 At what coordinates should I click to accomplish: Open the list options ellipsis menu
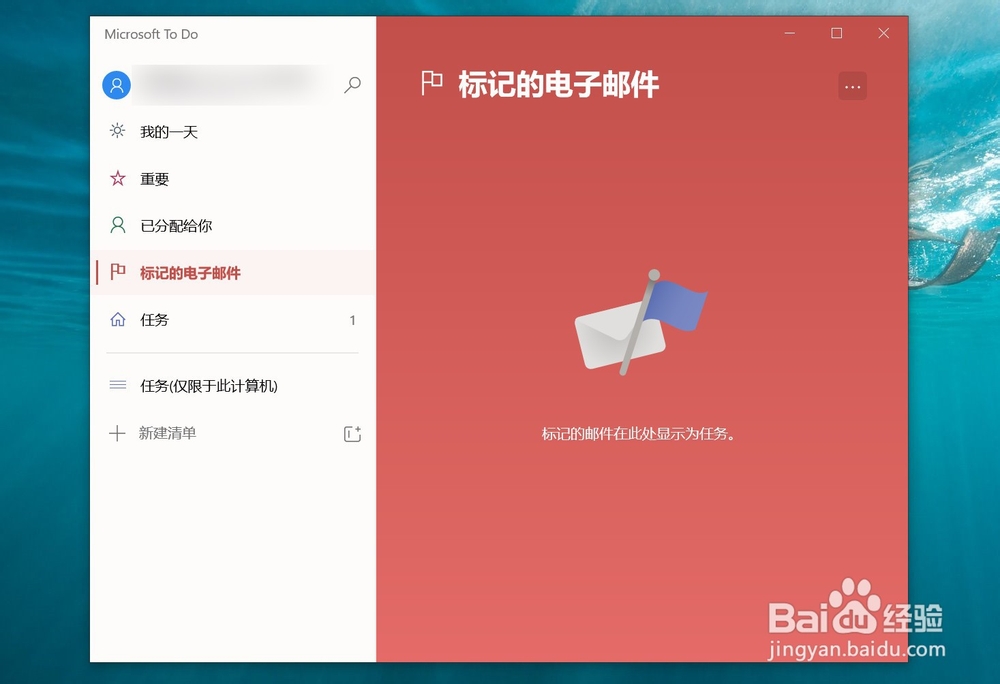click(852, 86)
